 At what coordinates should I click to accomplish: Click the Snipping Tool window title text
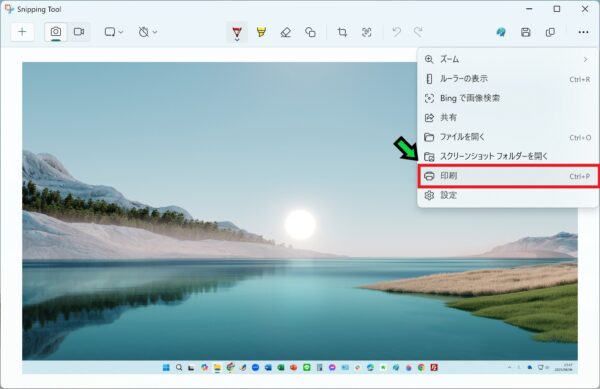click(x=39, y=9)
